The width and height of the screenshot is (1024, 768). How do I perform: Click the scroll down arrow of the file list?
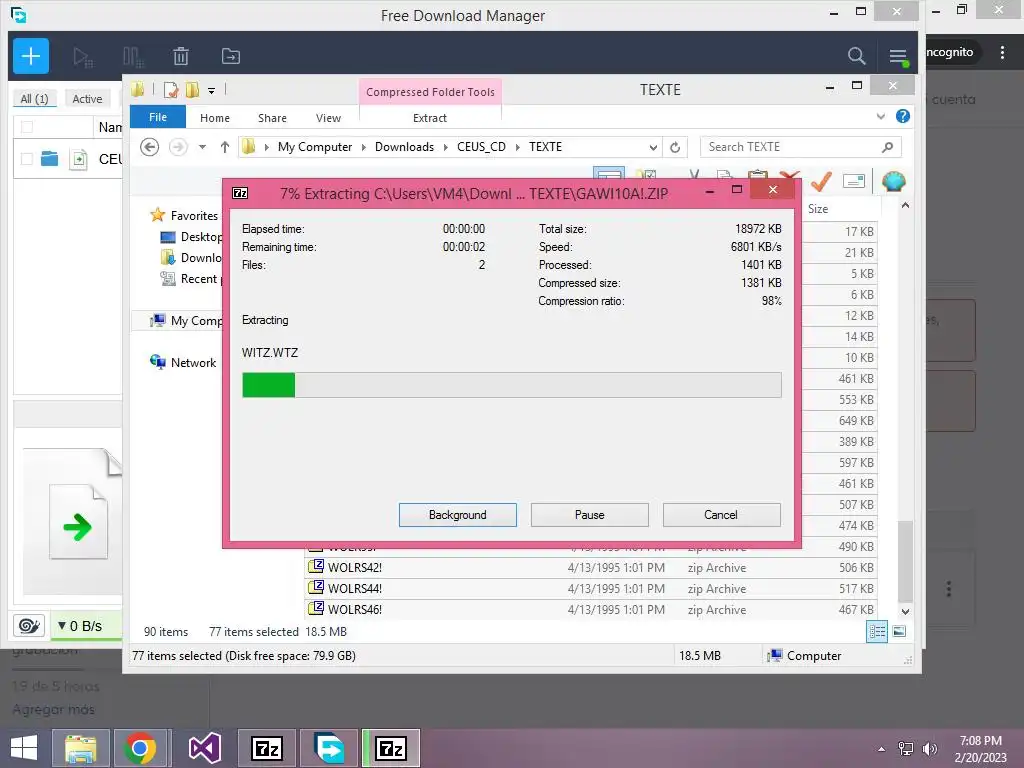(x=905, y=611)
